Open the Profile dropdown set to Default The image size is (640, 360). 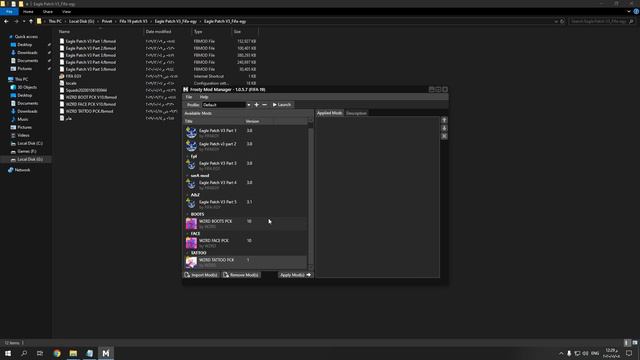[x=227, y=105]
